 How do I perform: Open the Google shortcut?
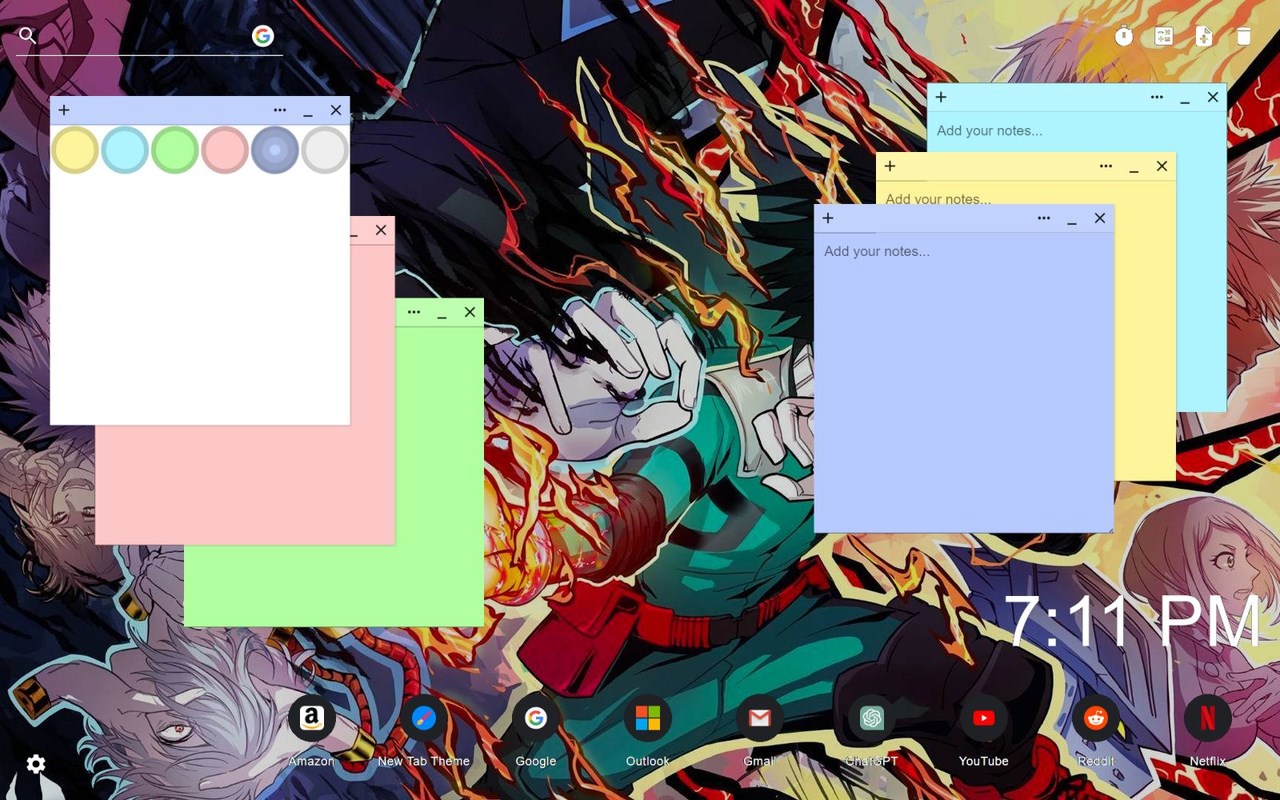point(536,718)
